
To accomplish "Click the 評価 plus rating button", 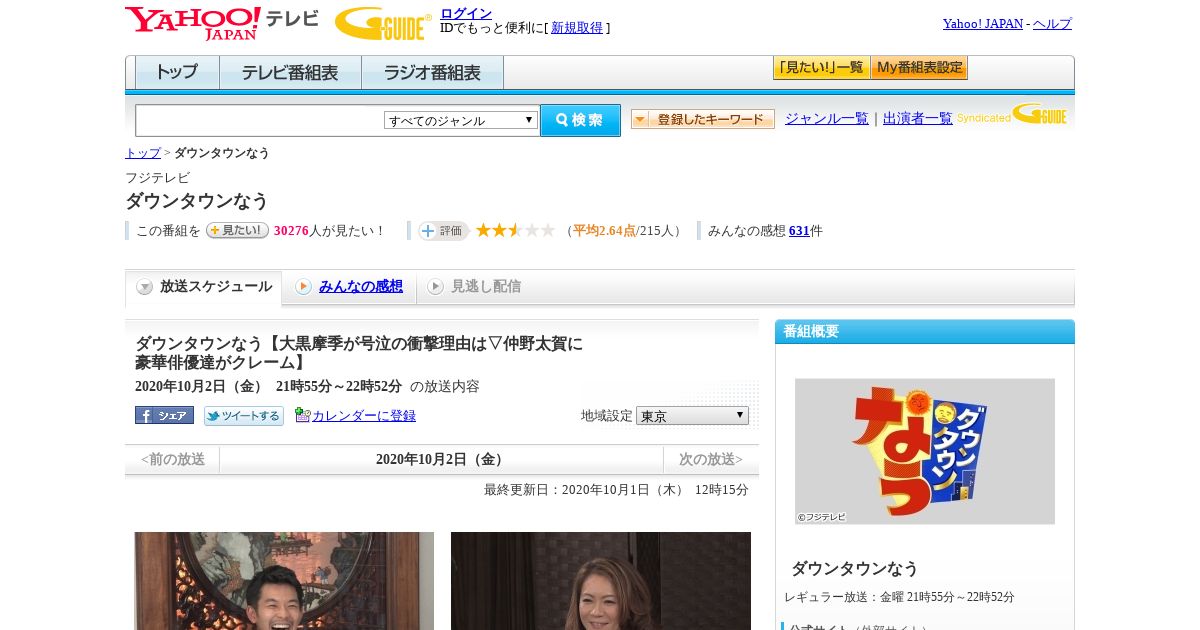I will point(444,231).
